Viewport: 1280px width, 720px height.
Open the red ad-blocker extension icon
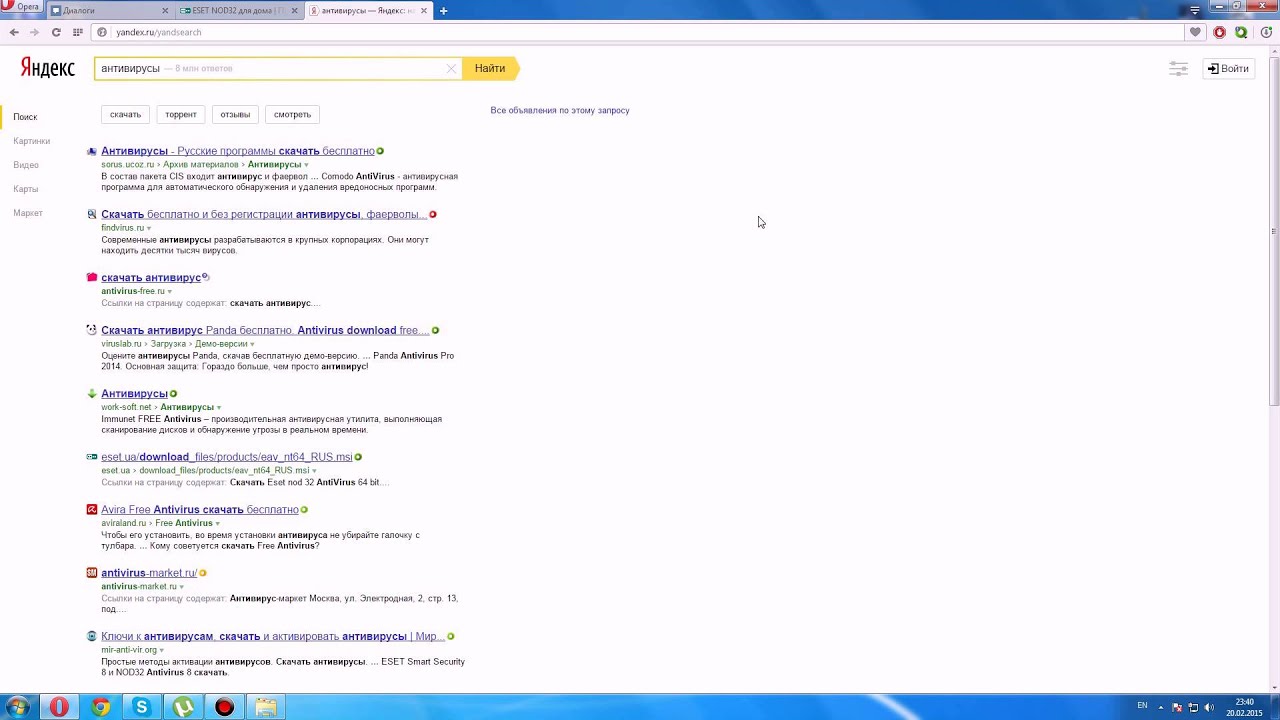point(1219,32)
